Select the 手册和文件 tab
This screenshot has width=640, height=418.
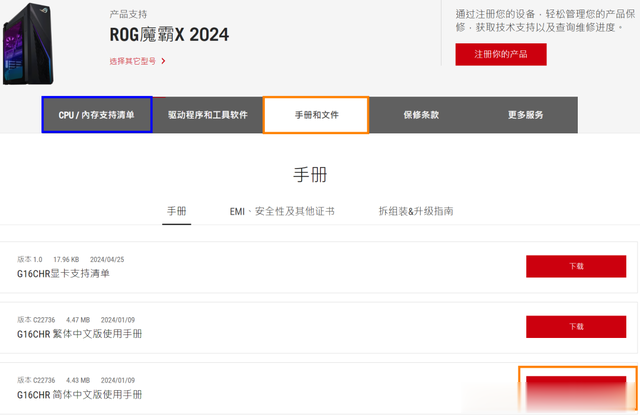(316, 115)
